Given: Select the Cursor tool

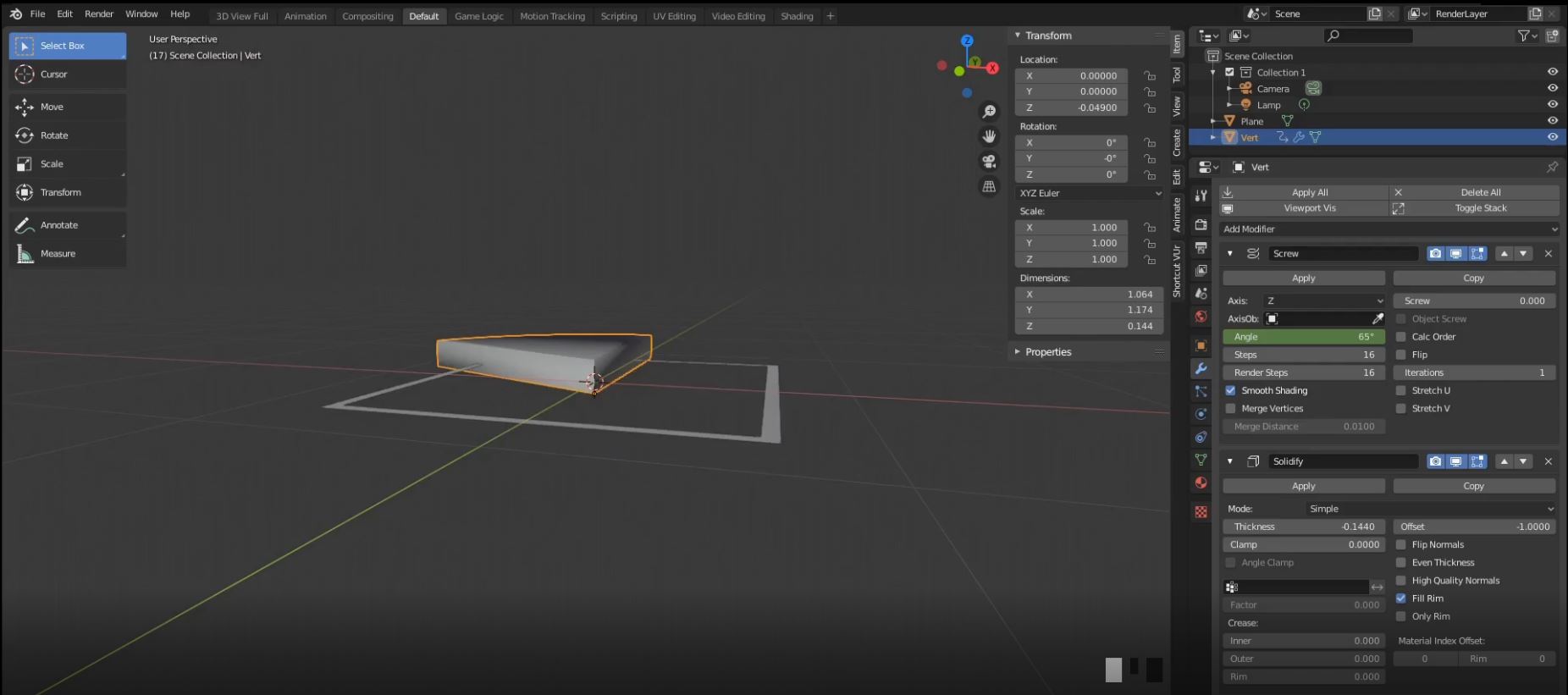Looking at the screenshot, I should (x=53, y=74).
